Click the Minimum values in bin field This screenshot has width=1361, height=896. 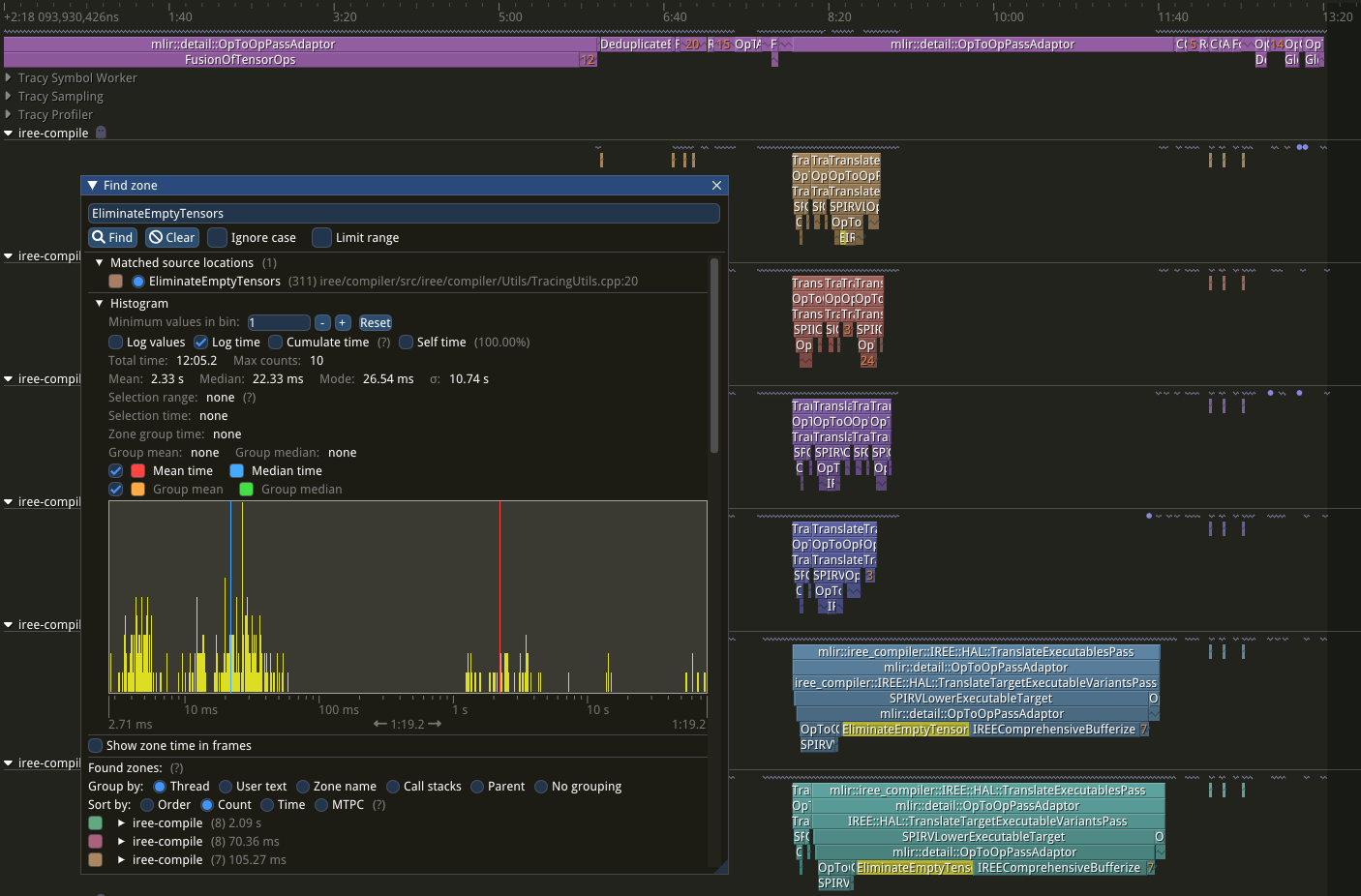click(279, 323)
